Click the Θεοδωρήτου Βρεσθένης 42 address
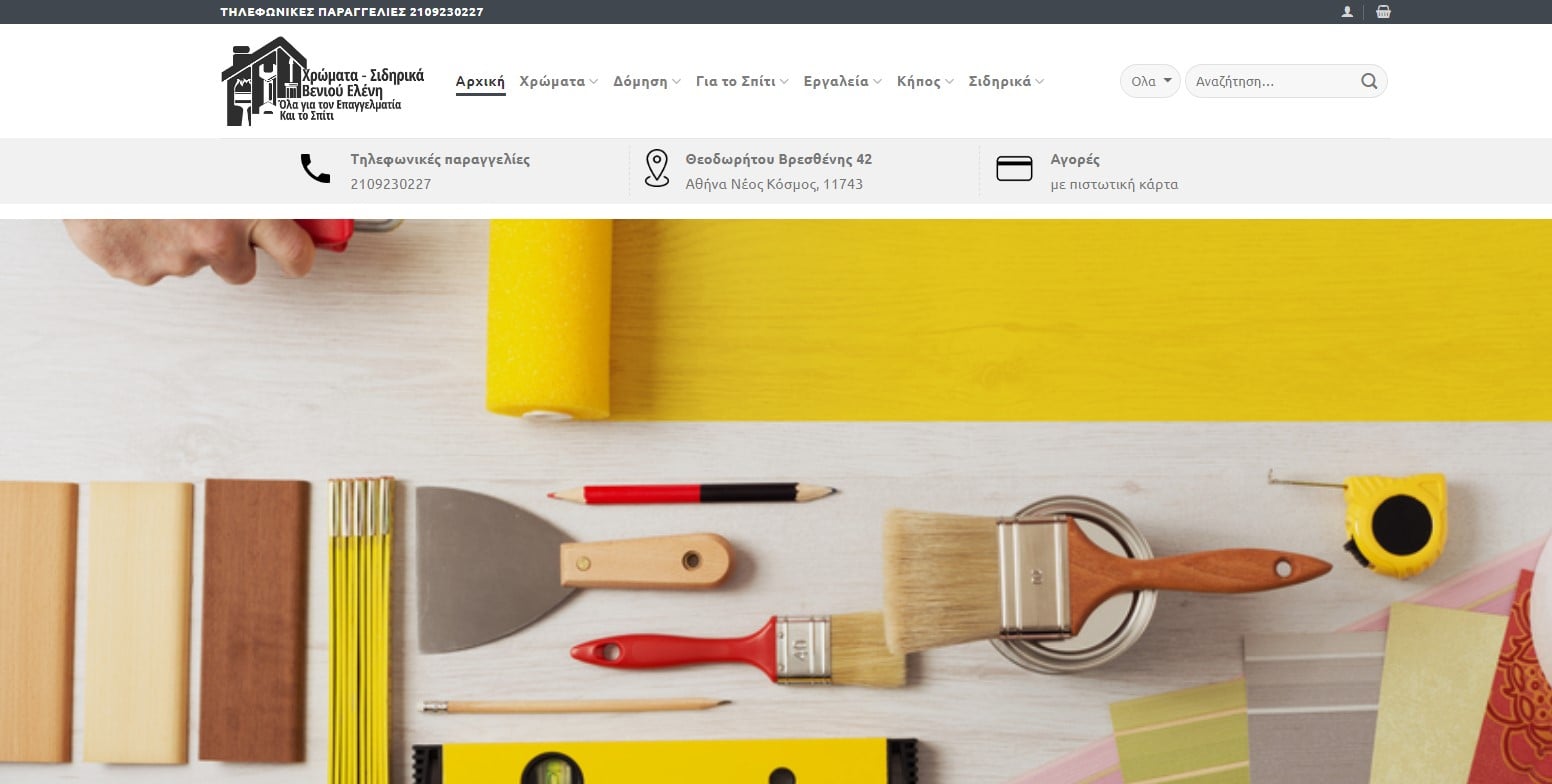 pyautogui.click(x=779, y=159)
